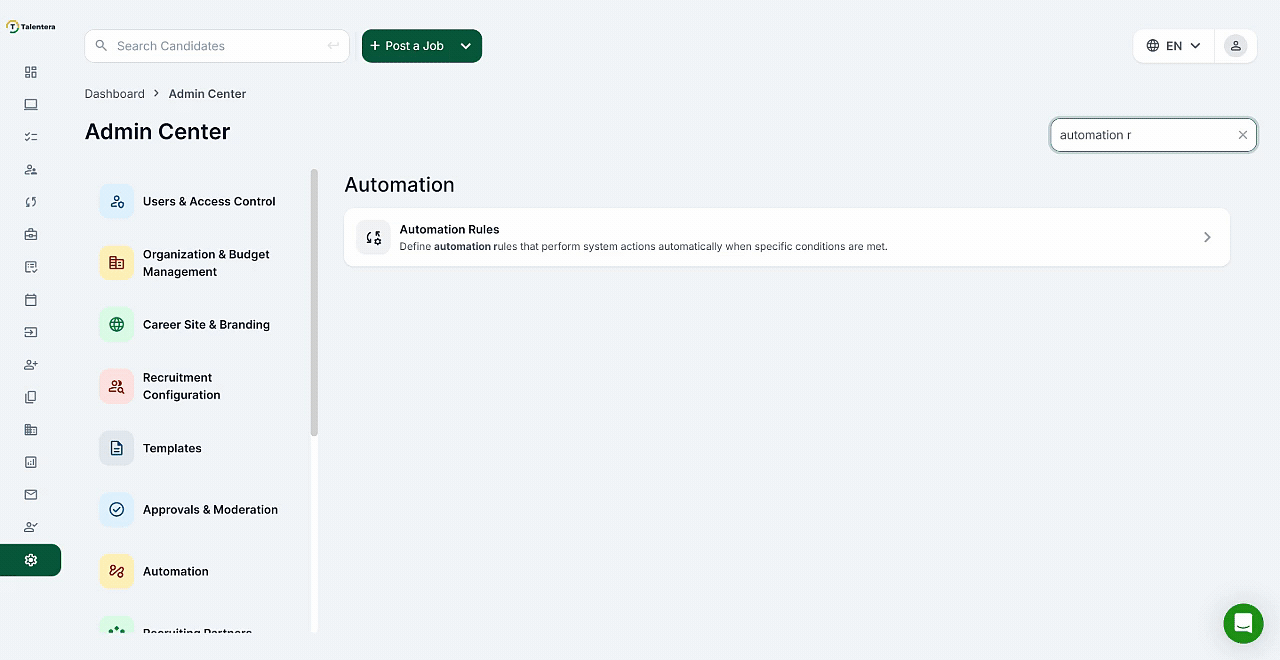The image size is (1280, 660).
Task: Click the calendar icon in left sidebar
Action: [x=31, y=300]
